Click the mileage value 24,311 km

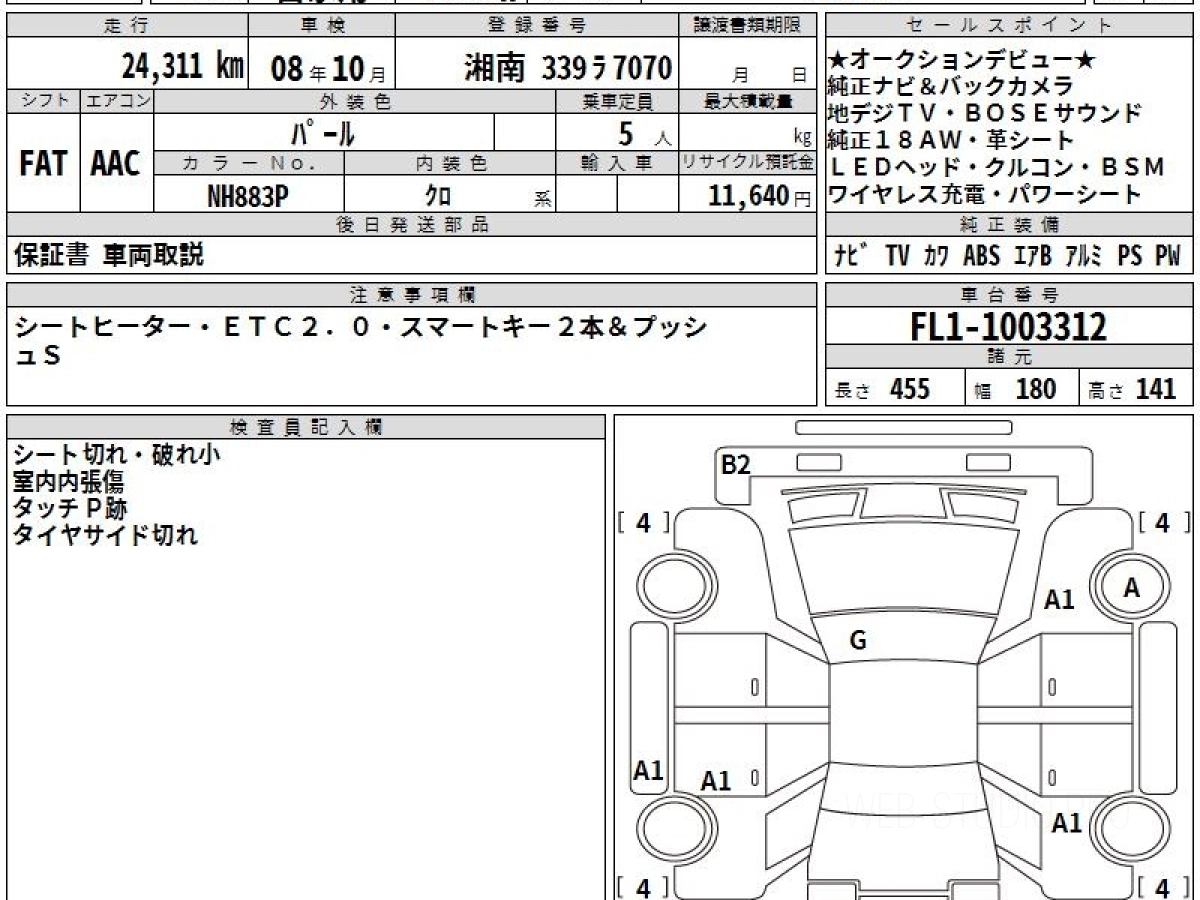coord(183,67)
